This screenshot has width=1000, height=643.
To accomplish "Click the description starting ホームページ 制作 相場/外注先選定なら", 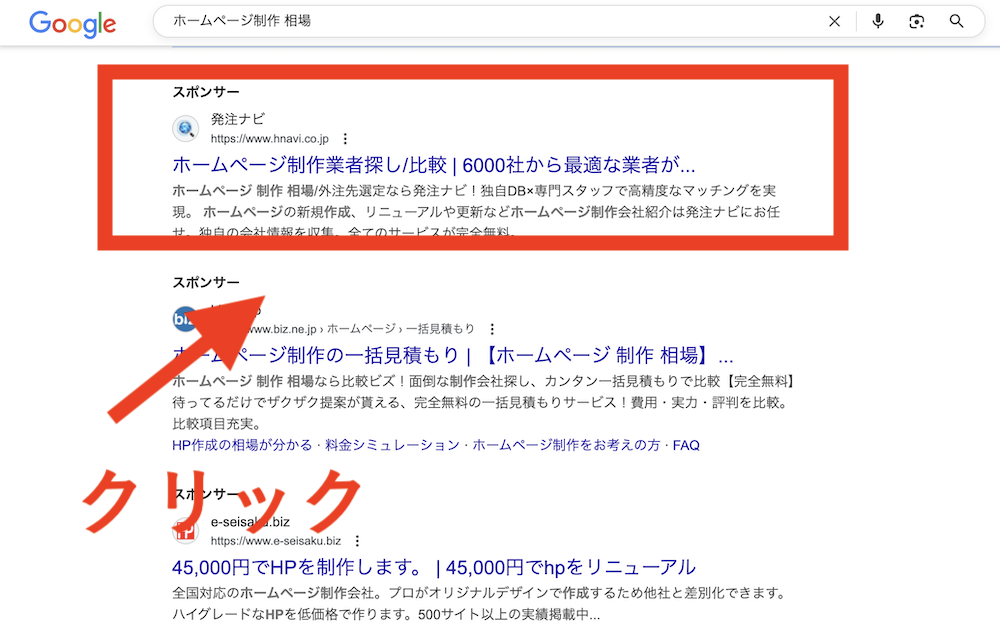I will pyautogui.click(x=476, y=211).
